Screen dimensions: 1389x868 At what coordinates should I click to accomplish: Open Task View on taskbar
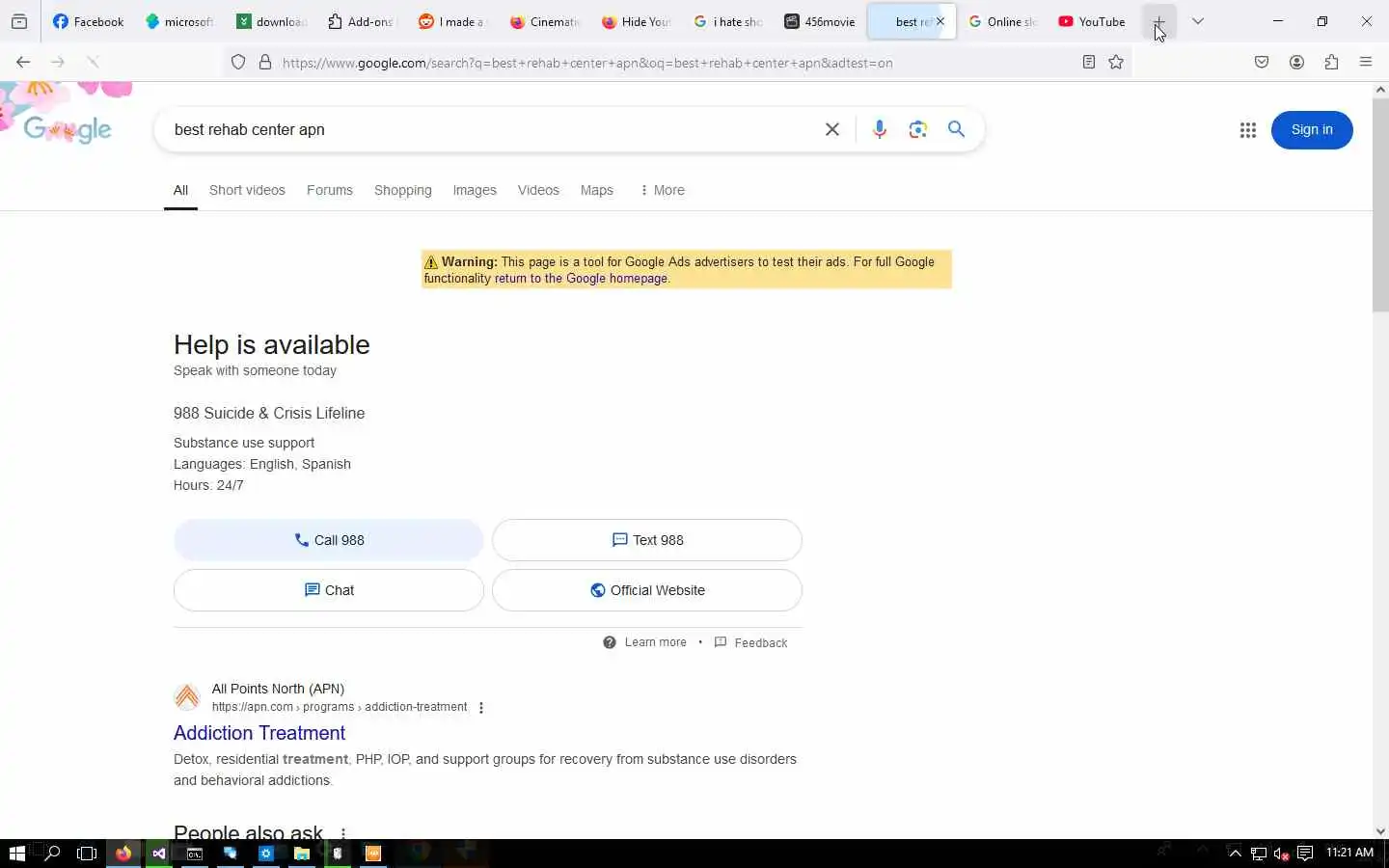click(87, 854)
